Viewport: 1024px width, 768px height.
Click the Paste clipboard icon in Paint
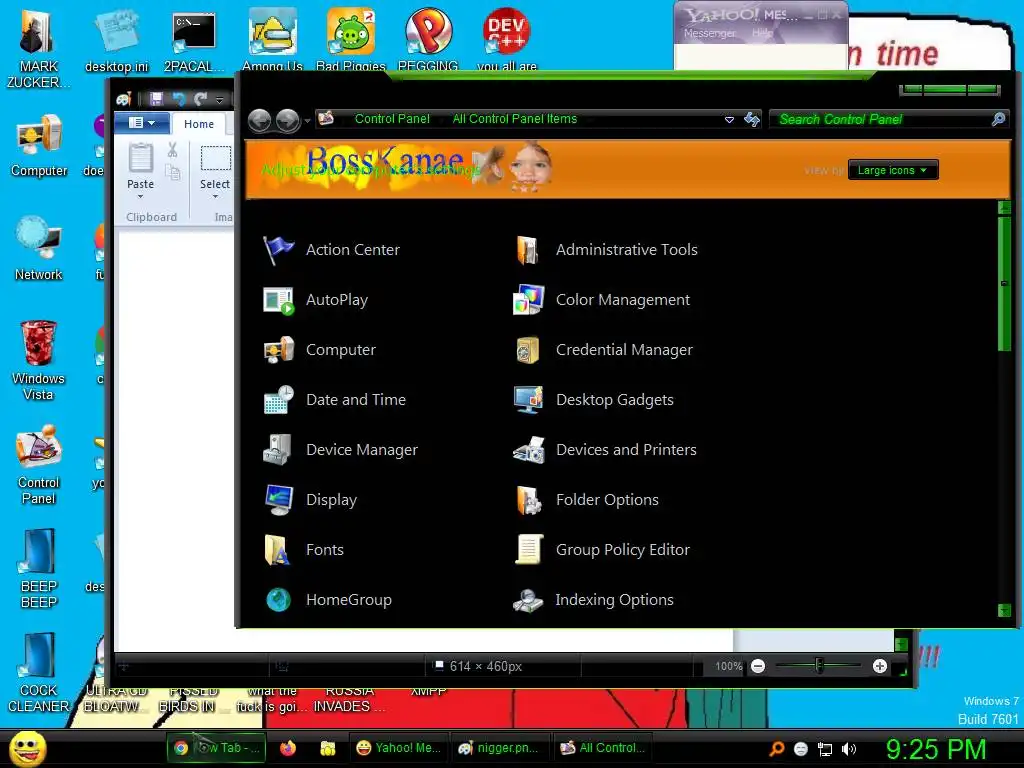coord(140,159)
